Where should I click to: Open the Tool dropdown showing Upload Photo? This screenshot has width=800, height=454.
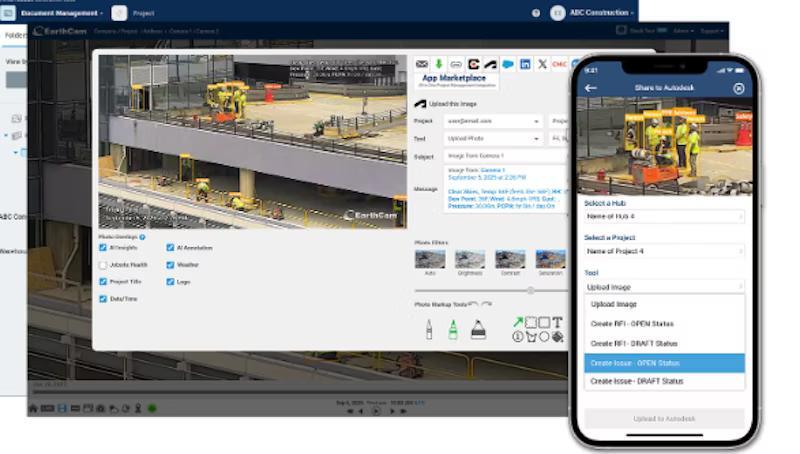coord(493,139)
